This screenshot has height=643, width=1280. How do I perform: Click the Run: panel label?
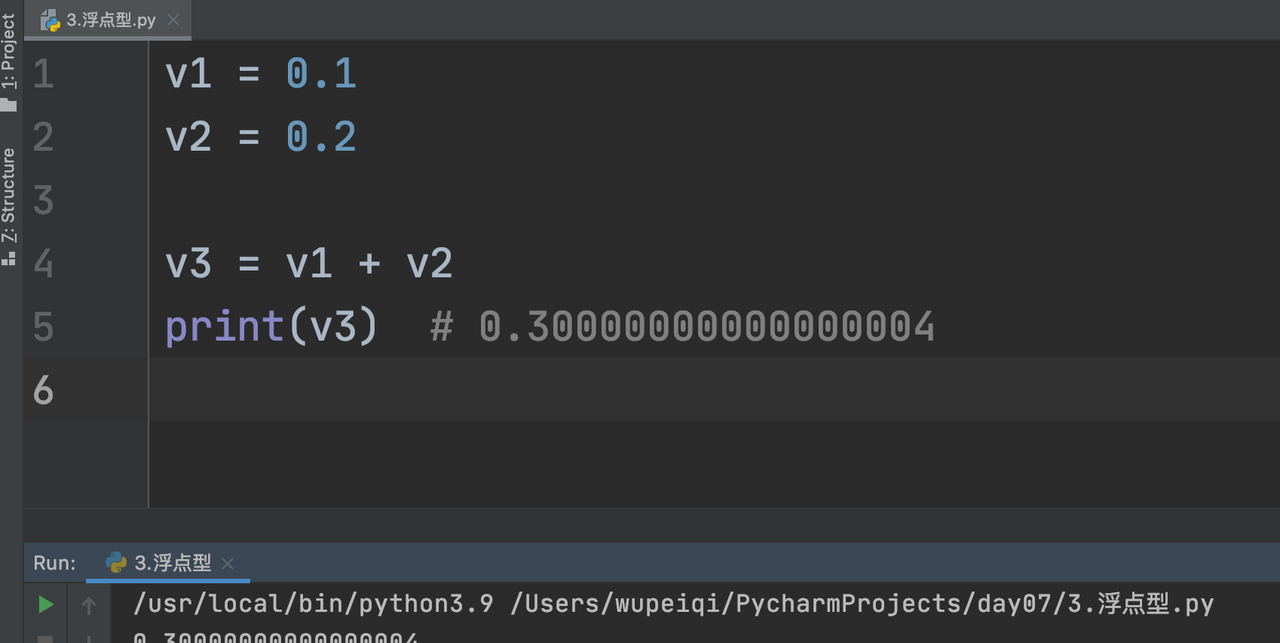54,563
